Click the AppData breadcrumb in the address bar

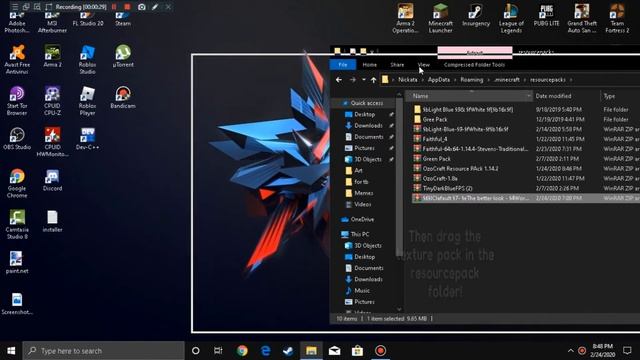(439, 80)
